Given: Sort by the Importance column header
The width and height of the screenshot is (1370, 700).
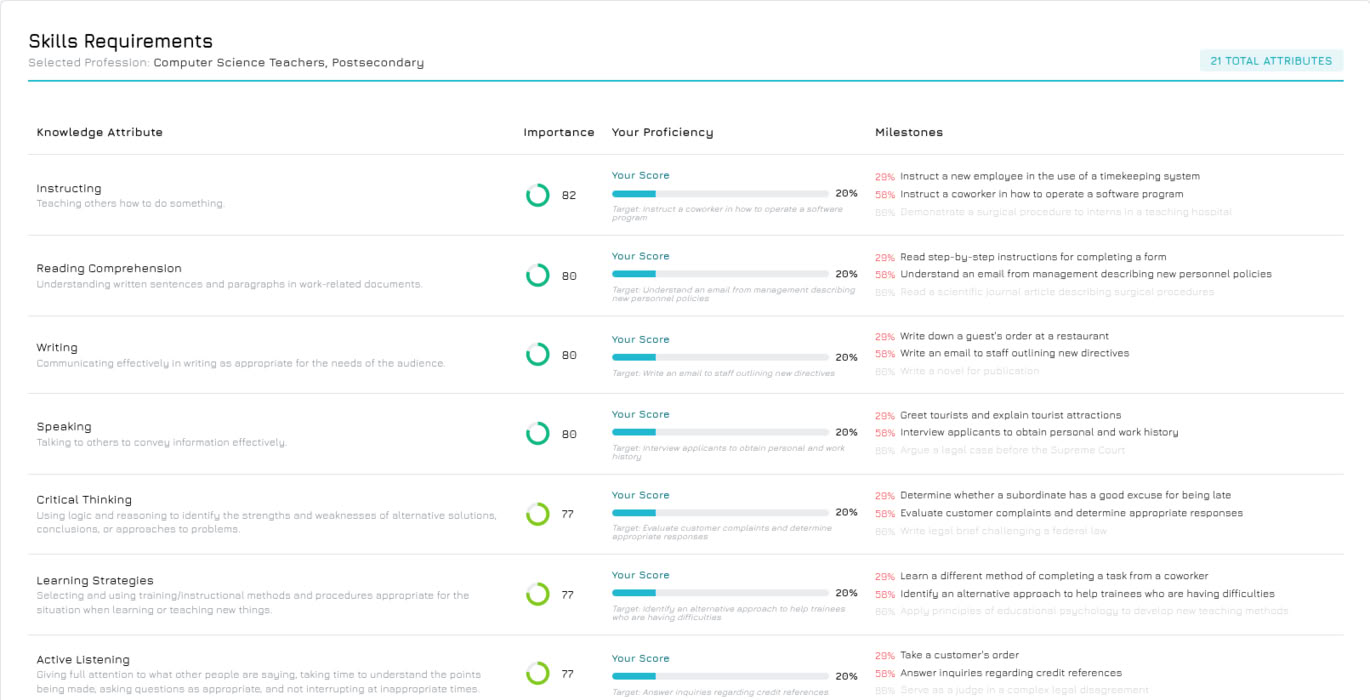Looking at the screenshot, I should [x=558, y=132].
